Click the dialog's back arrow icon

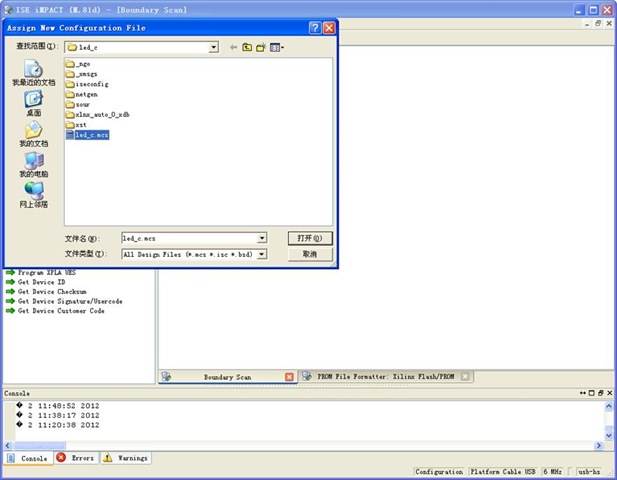pos(233,47)
